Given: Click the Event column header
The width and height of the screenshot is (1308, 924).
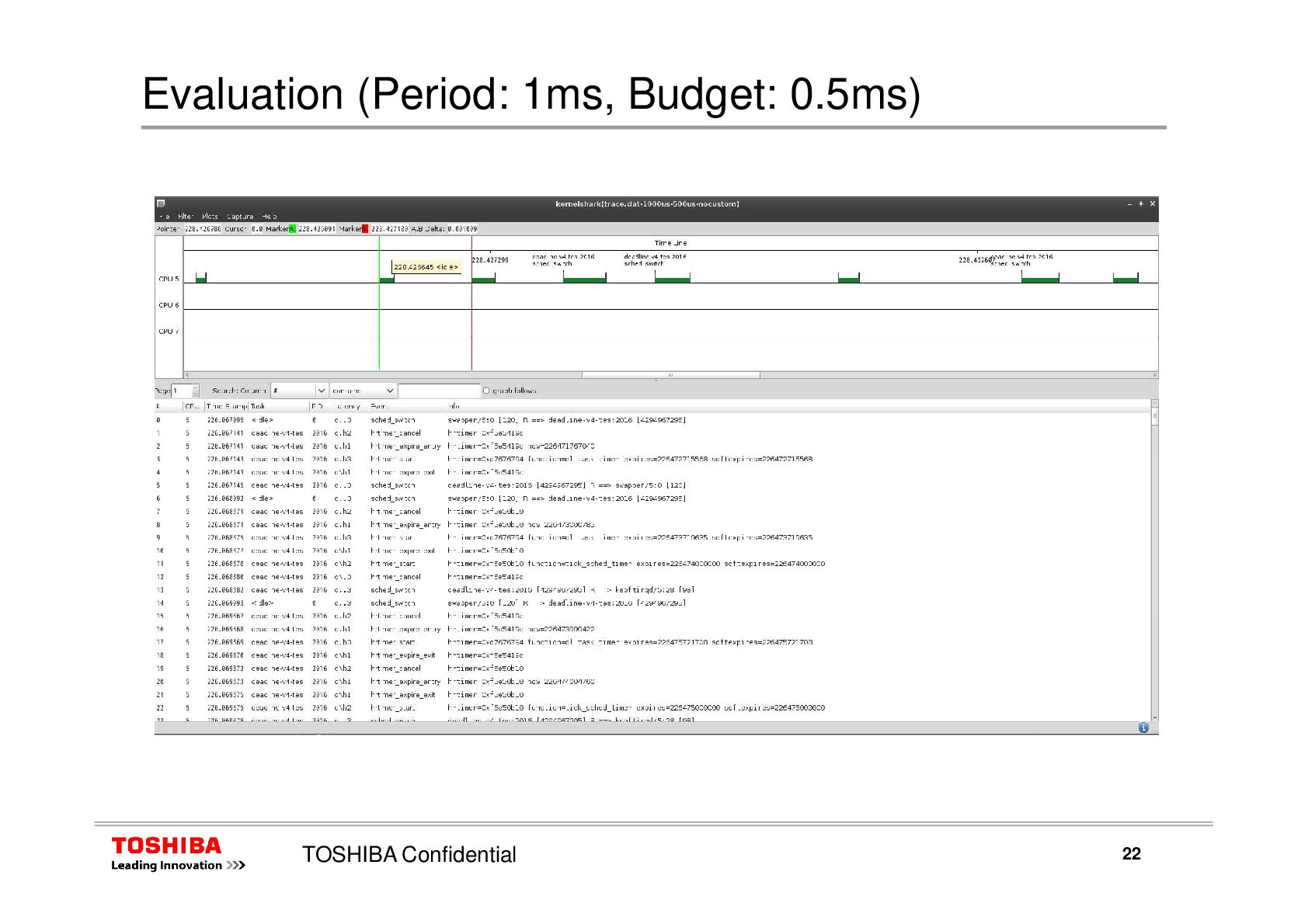Looking at the screenshot, I should 406,406.
